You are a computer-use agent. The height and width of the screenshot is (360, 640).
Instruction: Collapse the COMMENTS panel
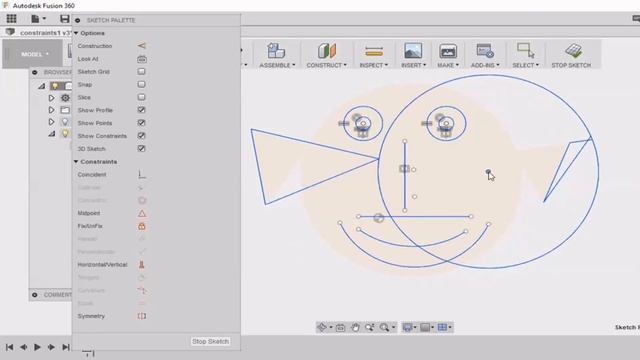coord(35,295)
